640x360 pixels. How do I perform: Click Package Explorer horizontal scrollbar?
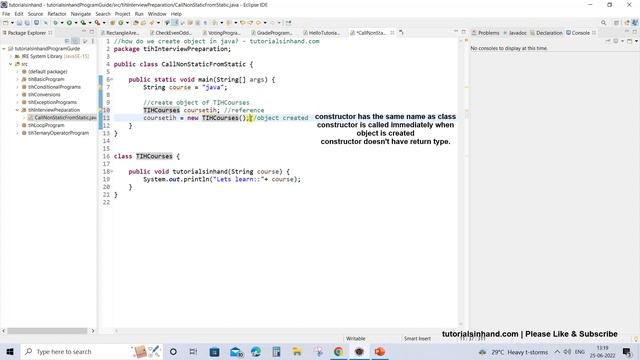pos(47,331)
